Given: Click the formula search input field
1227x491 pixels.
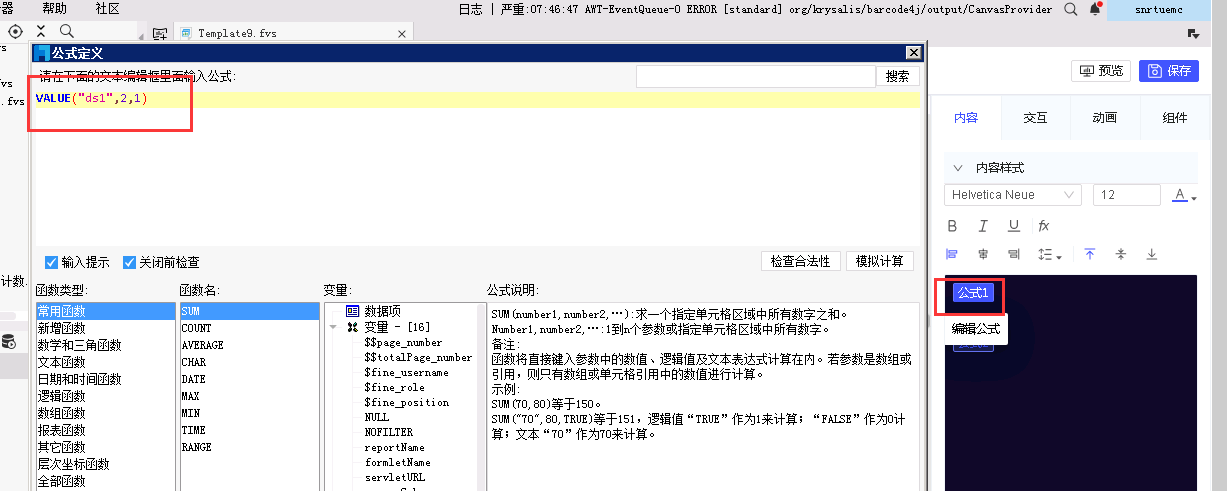Looking at the screenshot, I should (756, 76).
